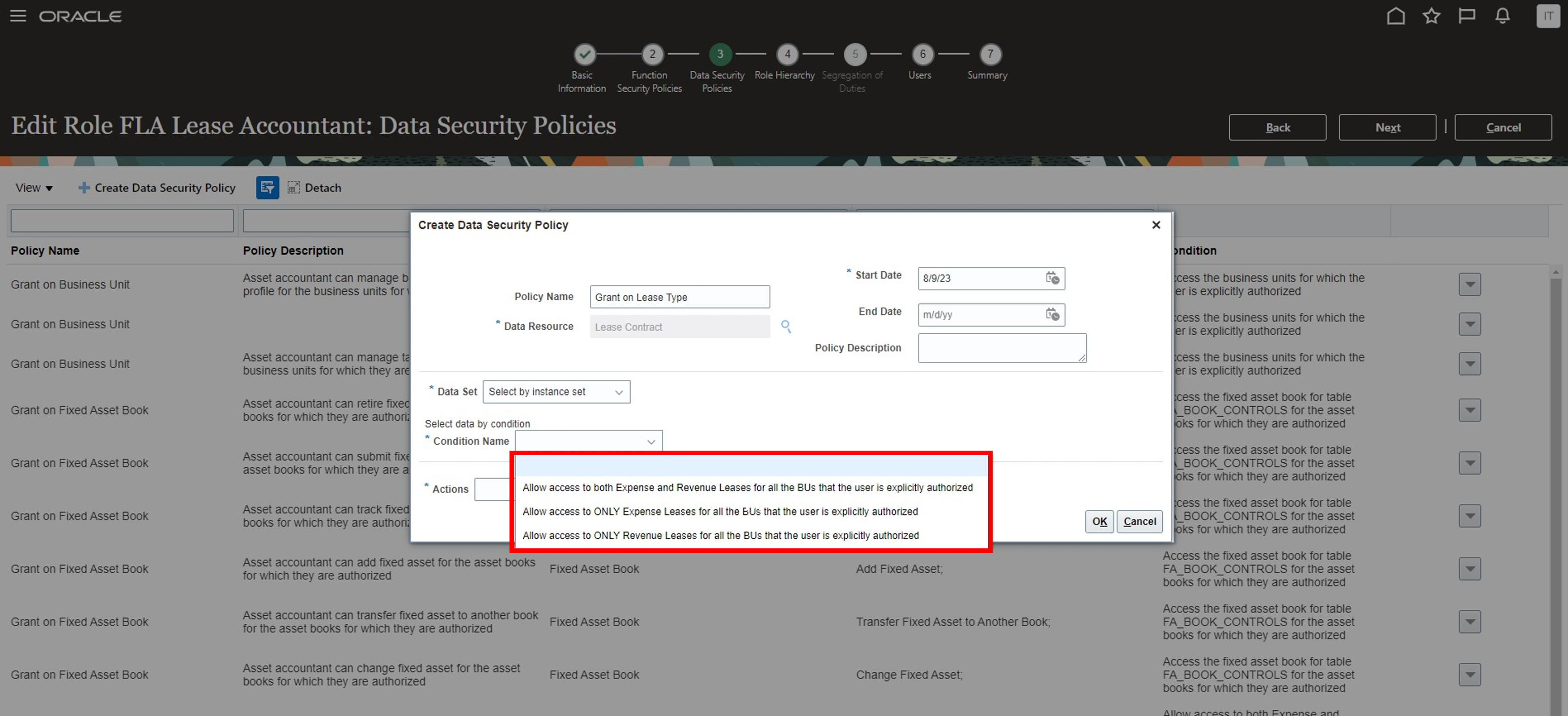Open the hamburger navigator menu

[x=18, y=16]
